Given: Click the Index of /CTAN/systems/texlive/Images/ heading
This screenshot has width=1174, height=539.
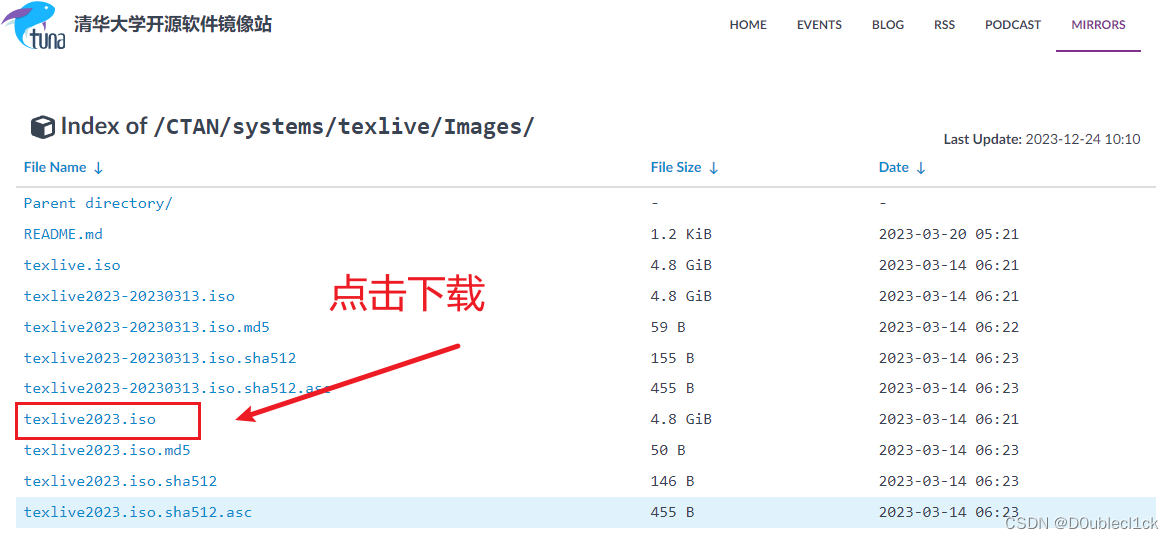Looking at the screenshot, I should 297,127.
